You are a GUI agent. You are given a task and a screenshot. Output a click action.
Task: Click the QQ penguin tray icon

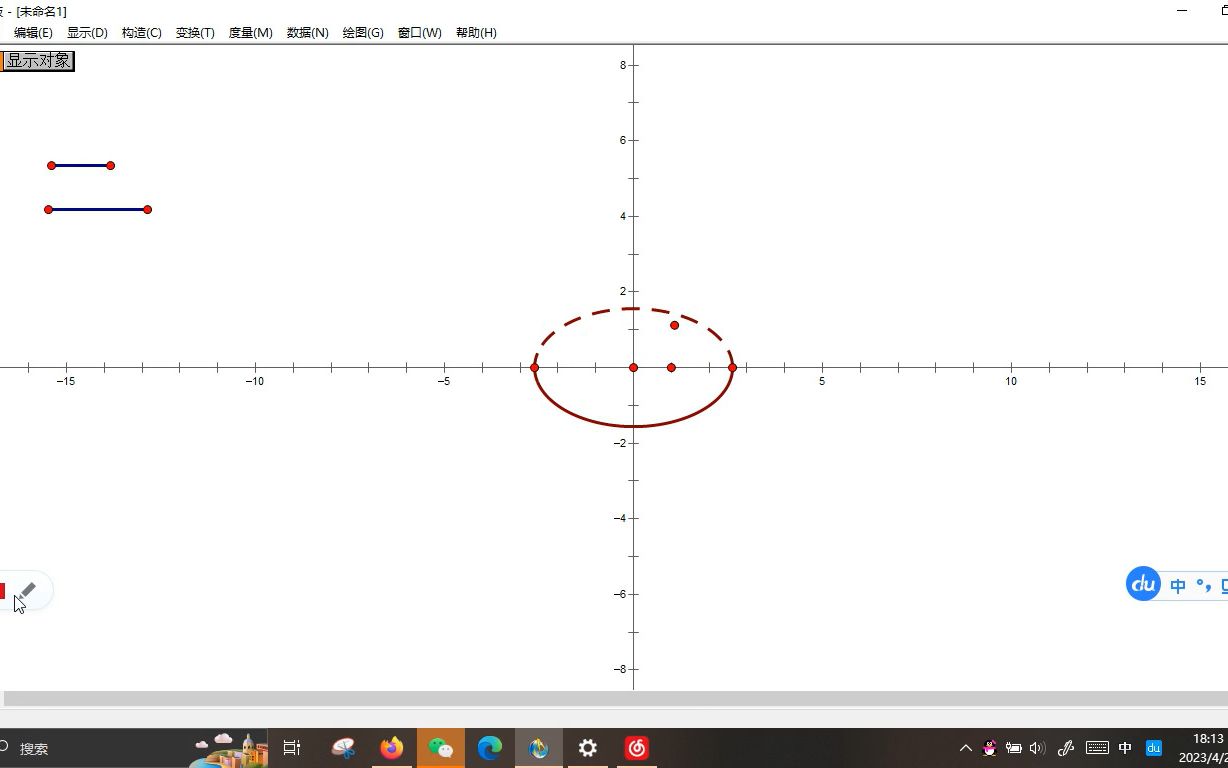coord(990,748)
